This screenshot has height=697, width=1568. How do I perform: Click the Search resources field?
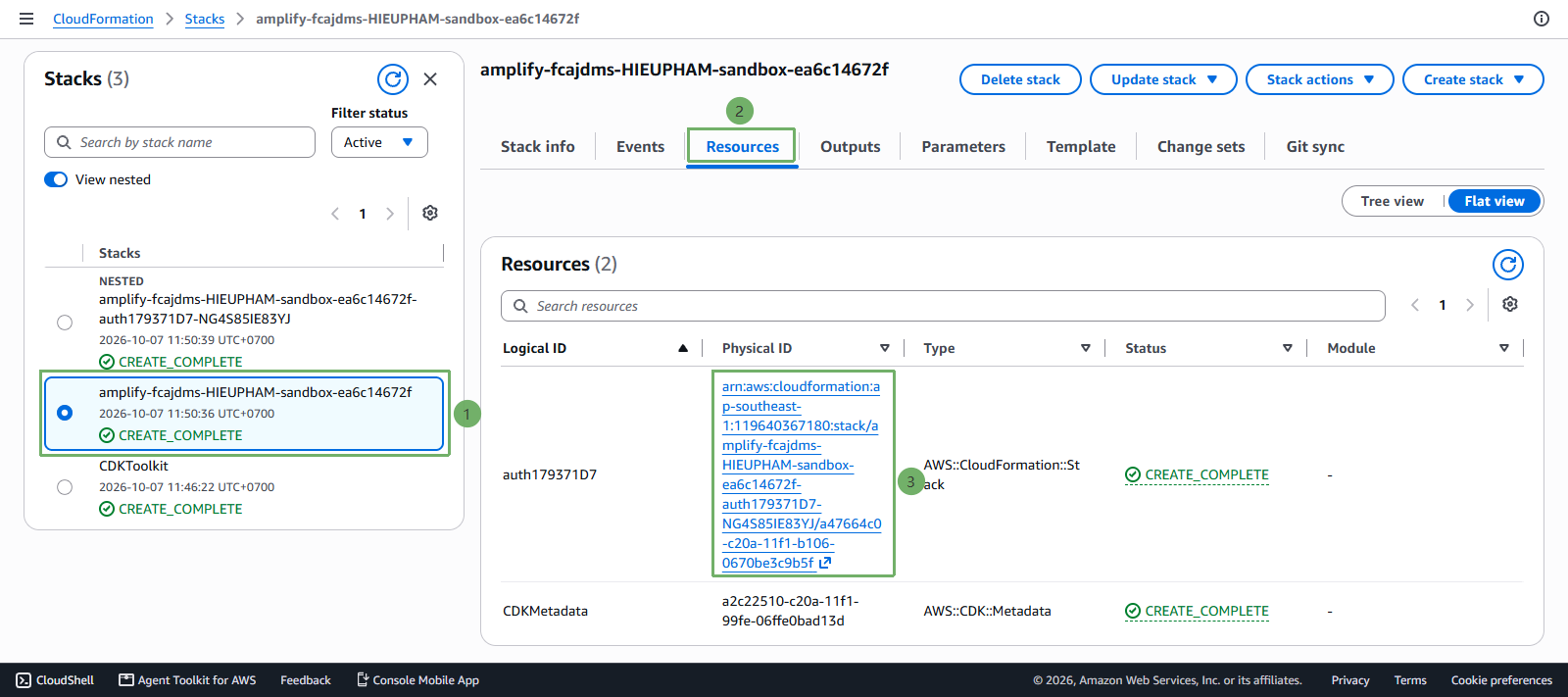tap(943, 306)
